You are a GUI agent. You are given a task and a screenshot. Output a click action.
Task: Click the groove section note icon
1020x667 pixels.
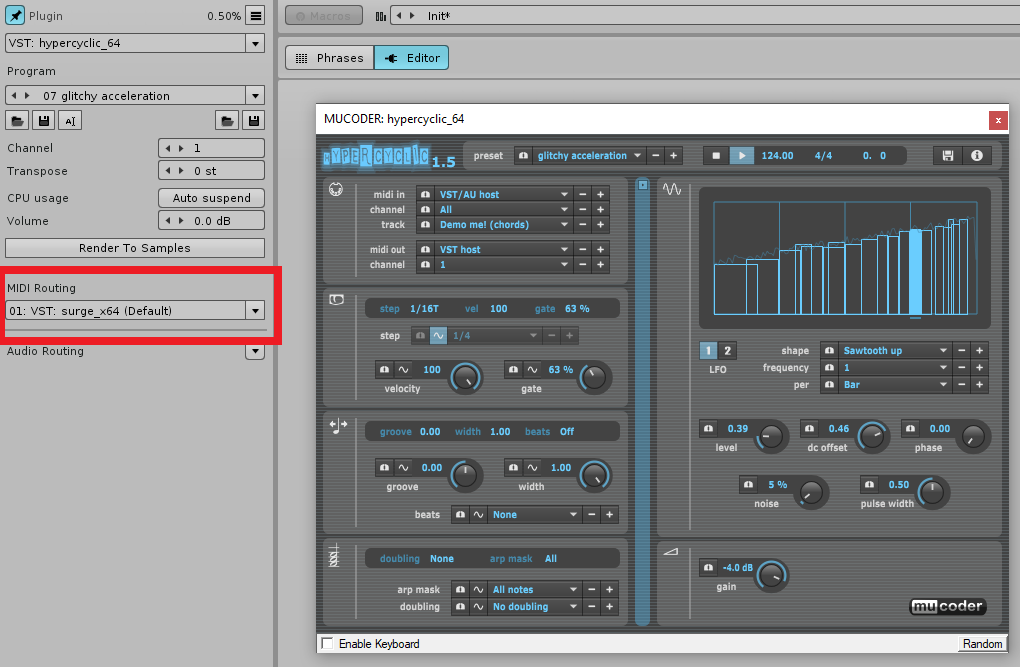click(338, 426)
